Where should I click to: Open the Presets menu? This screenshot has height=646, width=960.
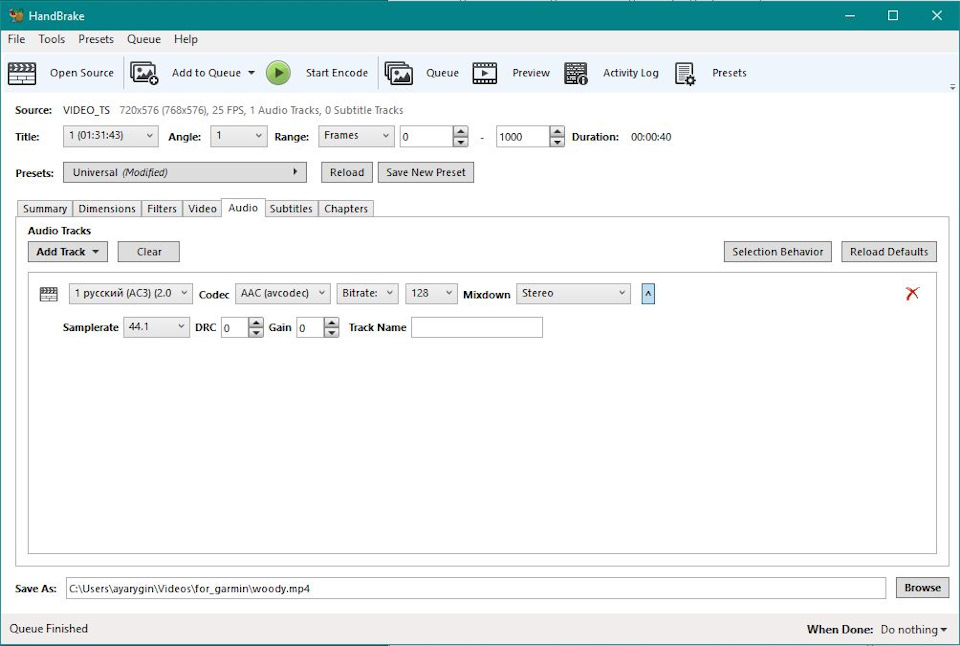click(x=96, y=39)
